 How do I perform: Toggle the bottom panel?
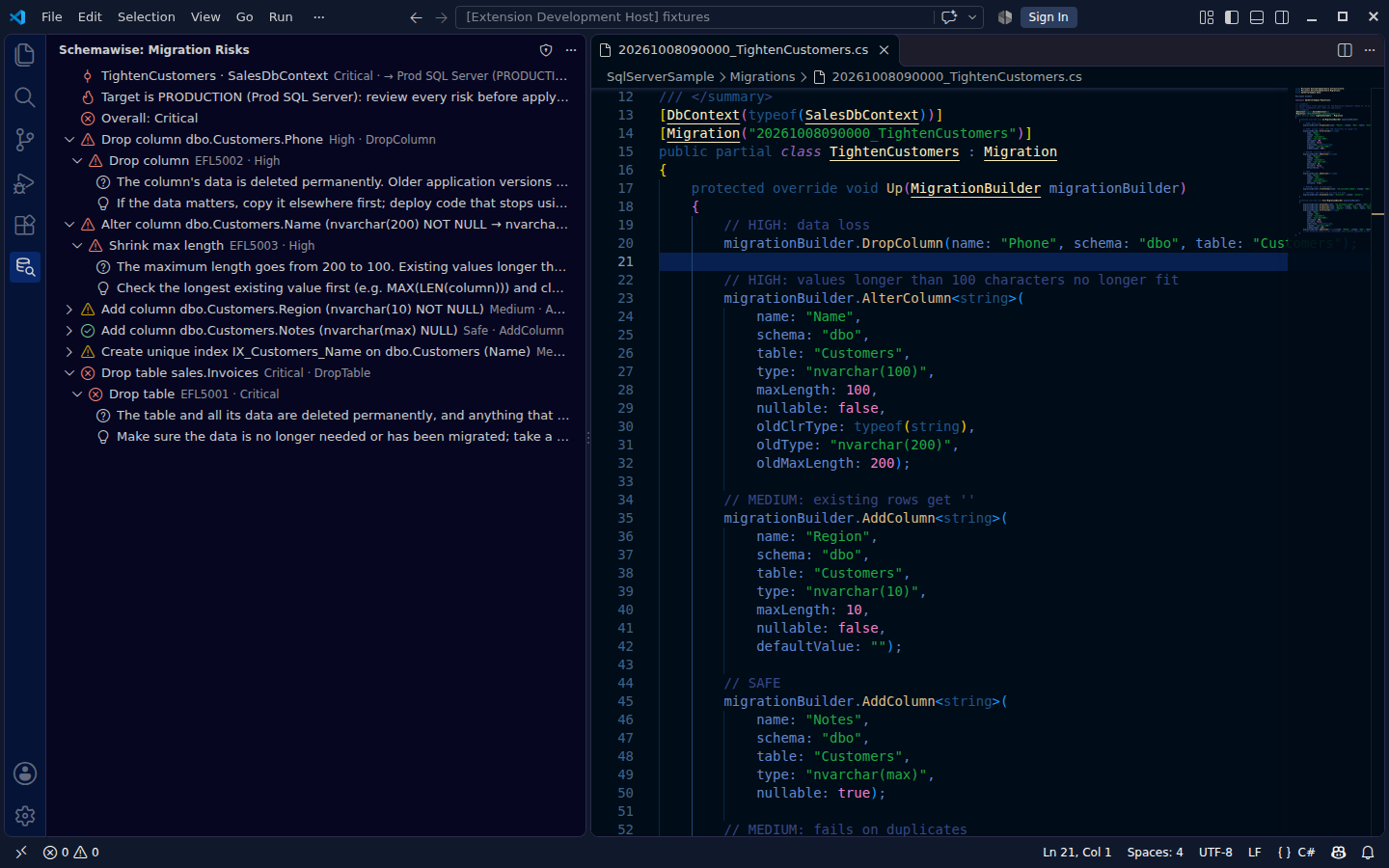pyautogui.click(x=1257, y=17)
